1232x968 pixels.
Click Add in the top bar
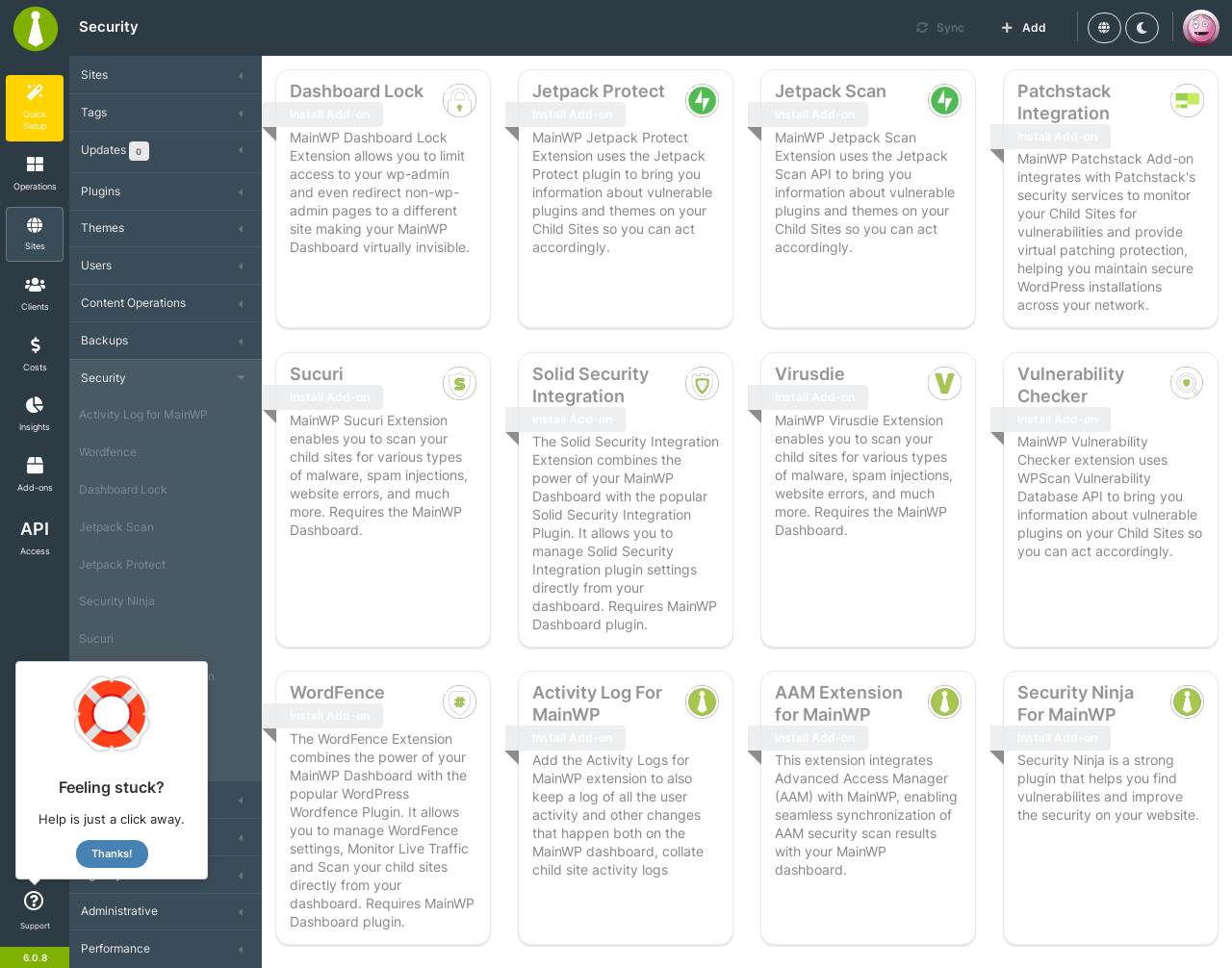(1023, 28)
